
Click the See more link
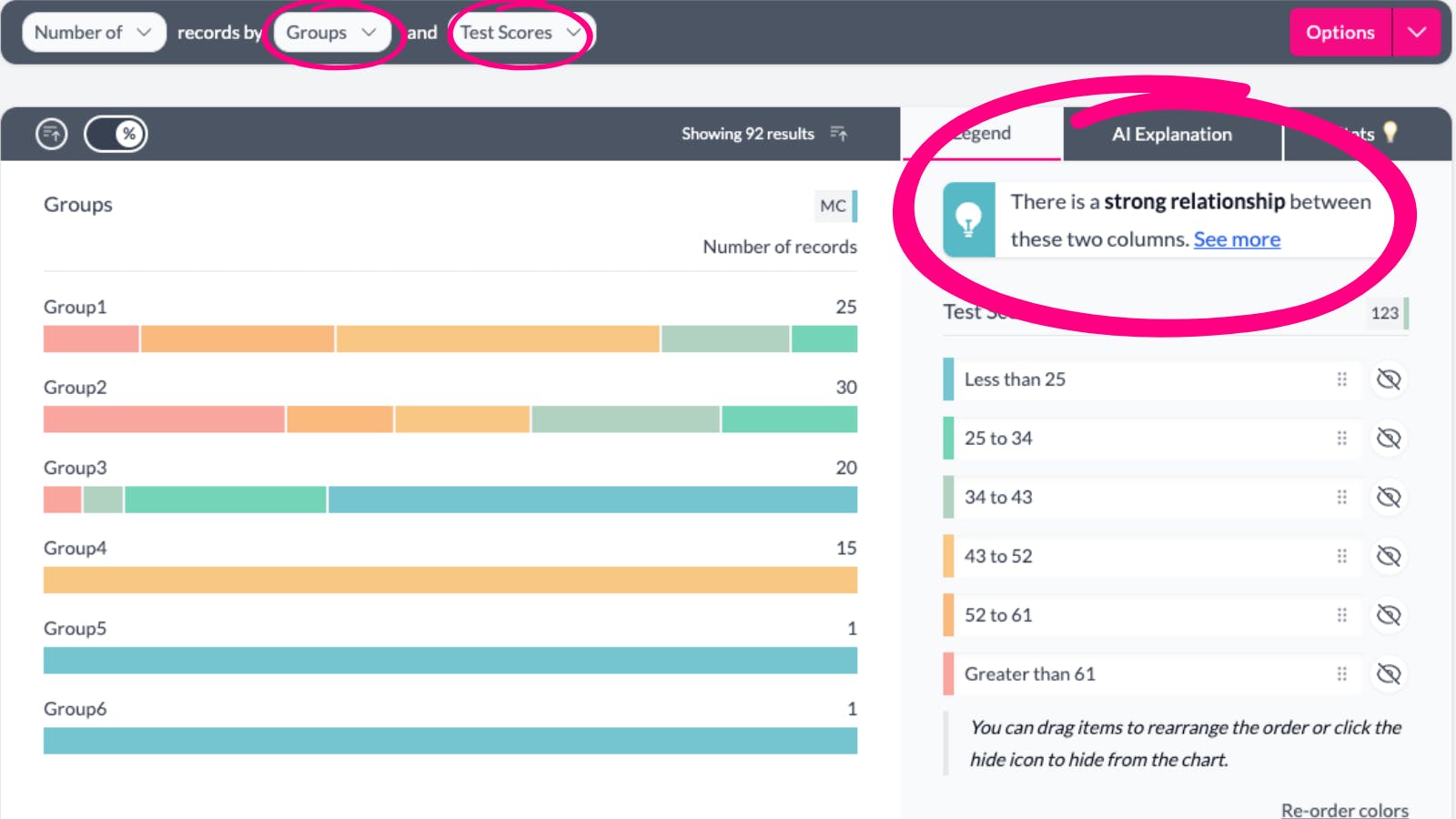(1237, 239)
